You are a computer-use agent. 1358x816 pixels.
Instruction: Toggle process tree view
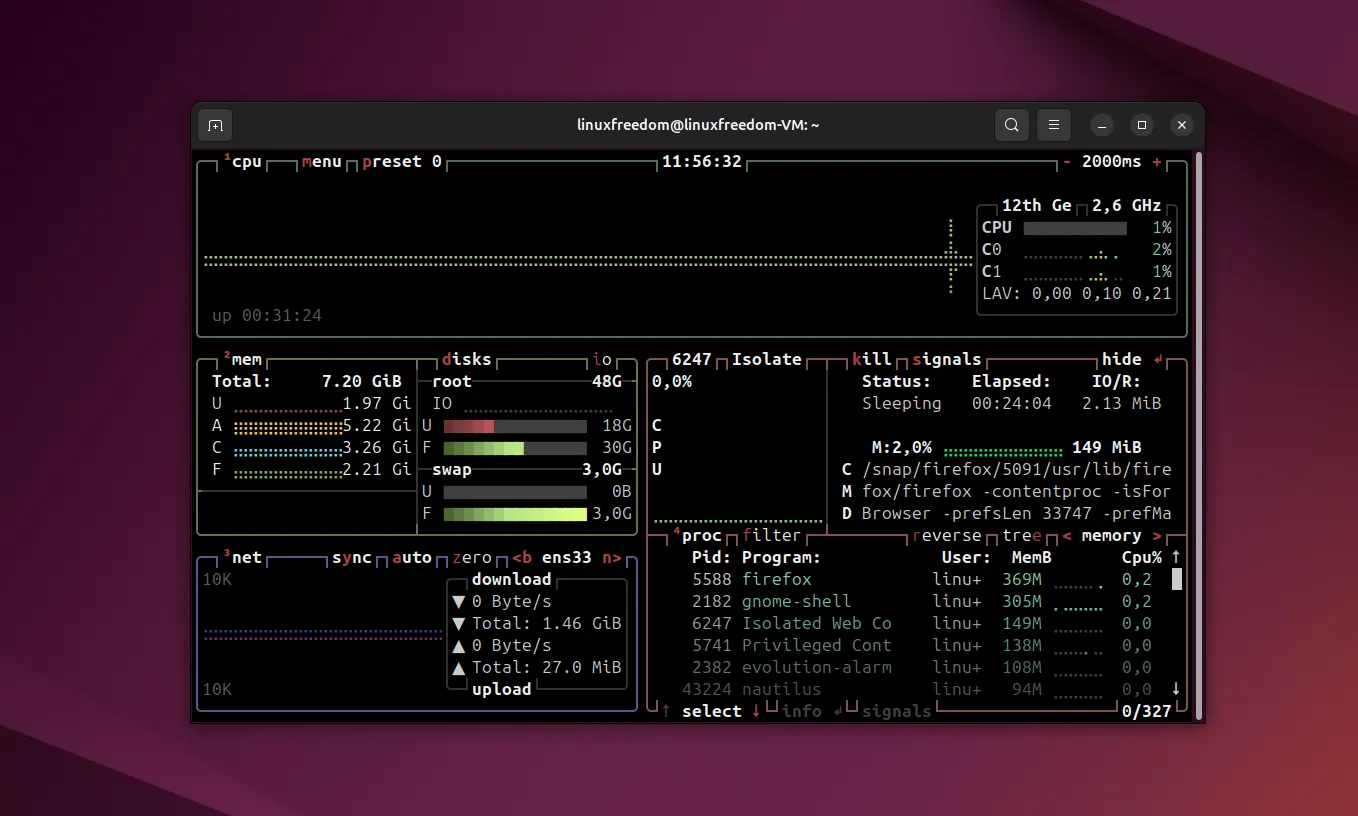pos(1022,536)
